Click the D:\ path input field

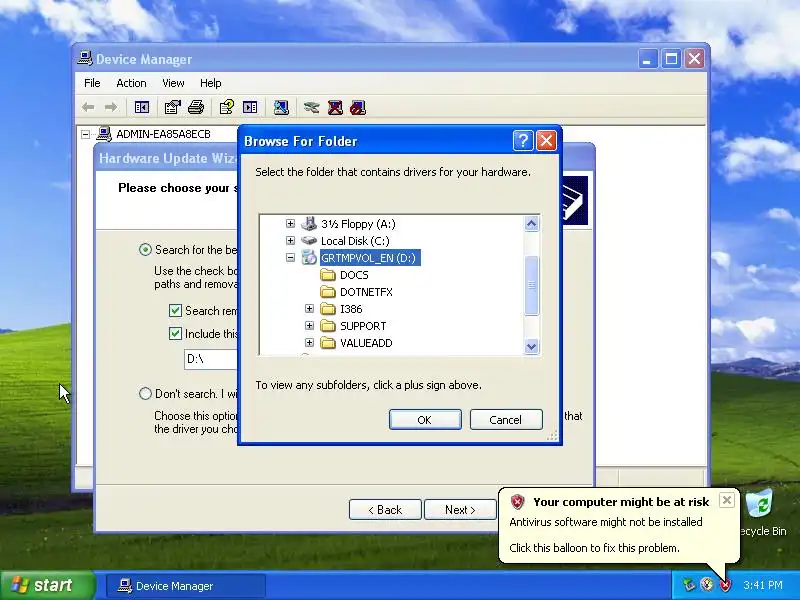211,359
